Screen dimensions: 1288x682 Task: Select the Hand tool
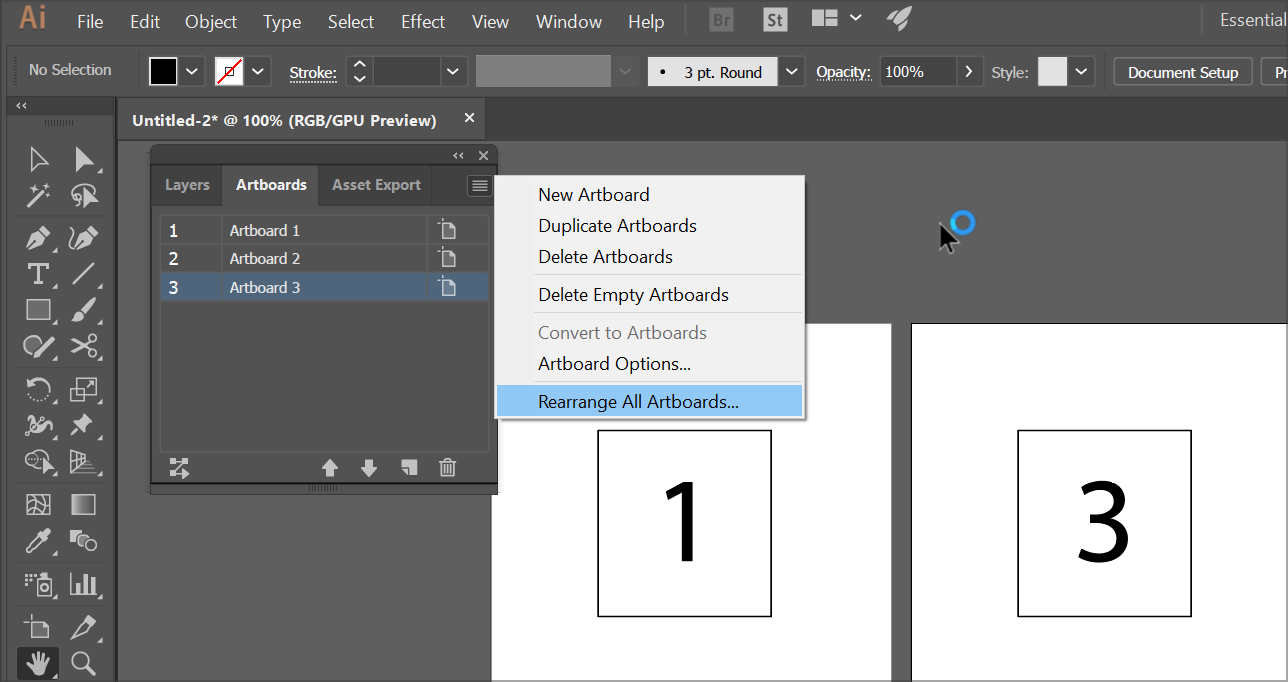(x=38, y=662)
